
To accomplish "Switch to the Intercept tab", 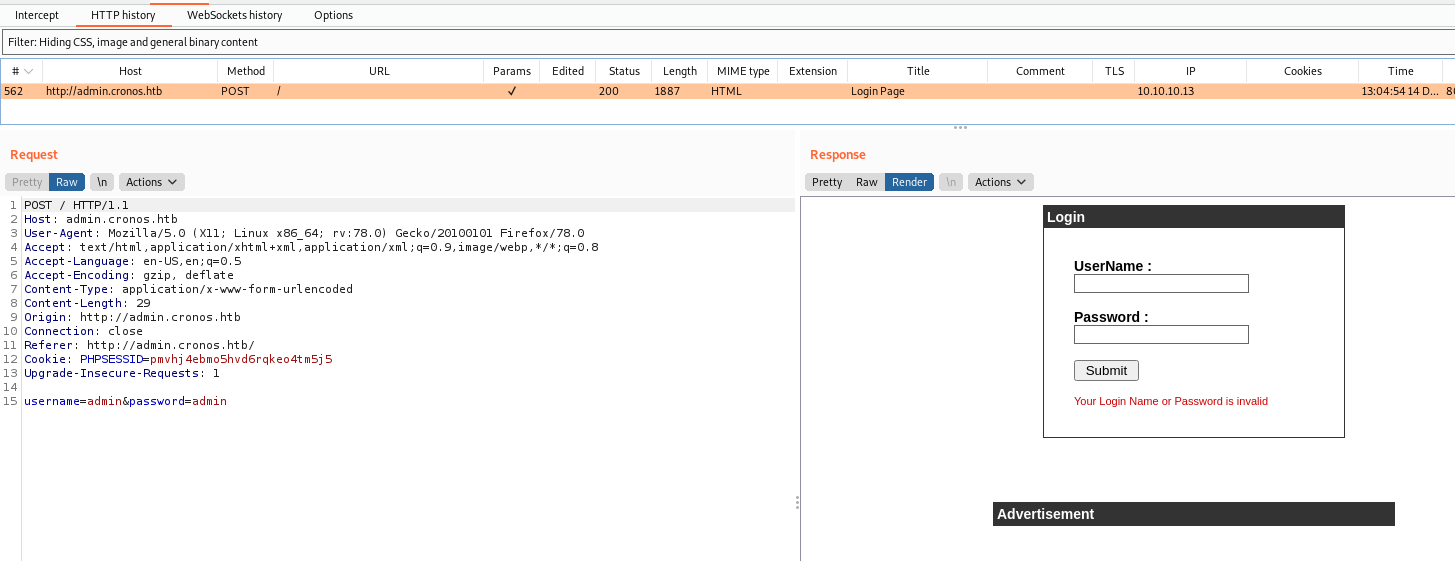I will (x=36, y=15).
